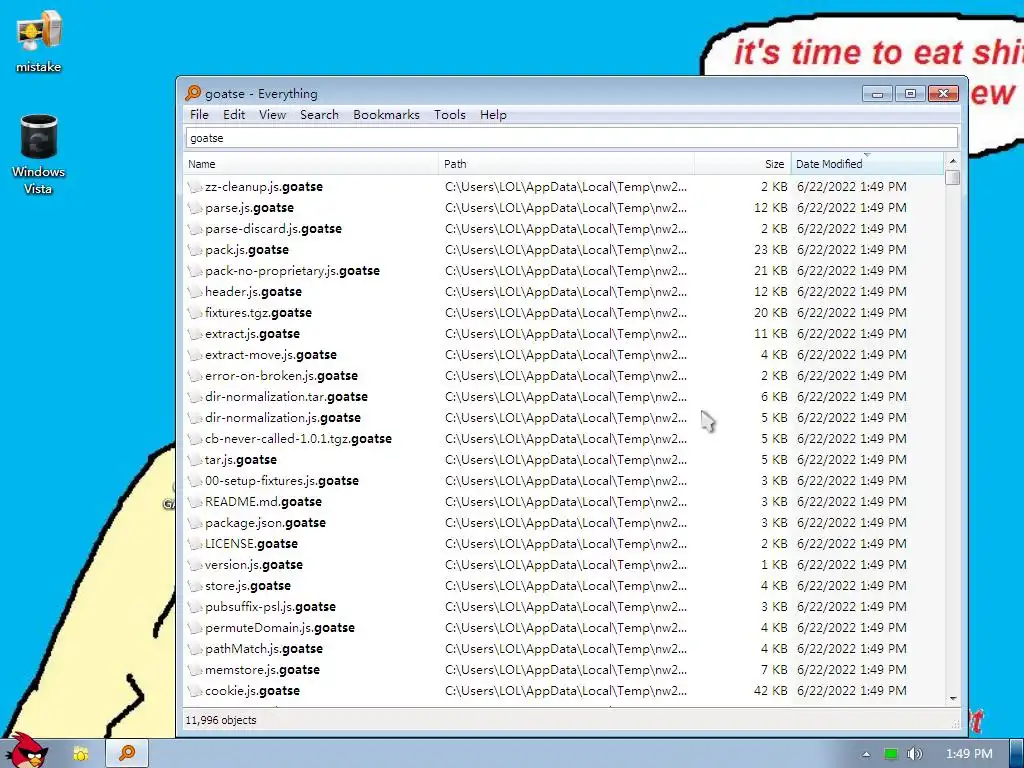1024x768 pixels.
Task: Select pubsuffix-psl.js.goatse file name
Action: point(270,607)
